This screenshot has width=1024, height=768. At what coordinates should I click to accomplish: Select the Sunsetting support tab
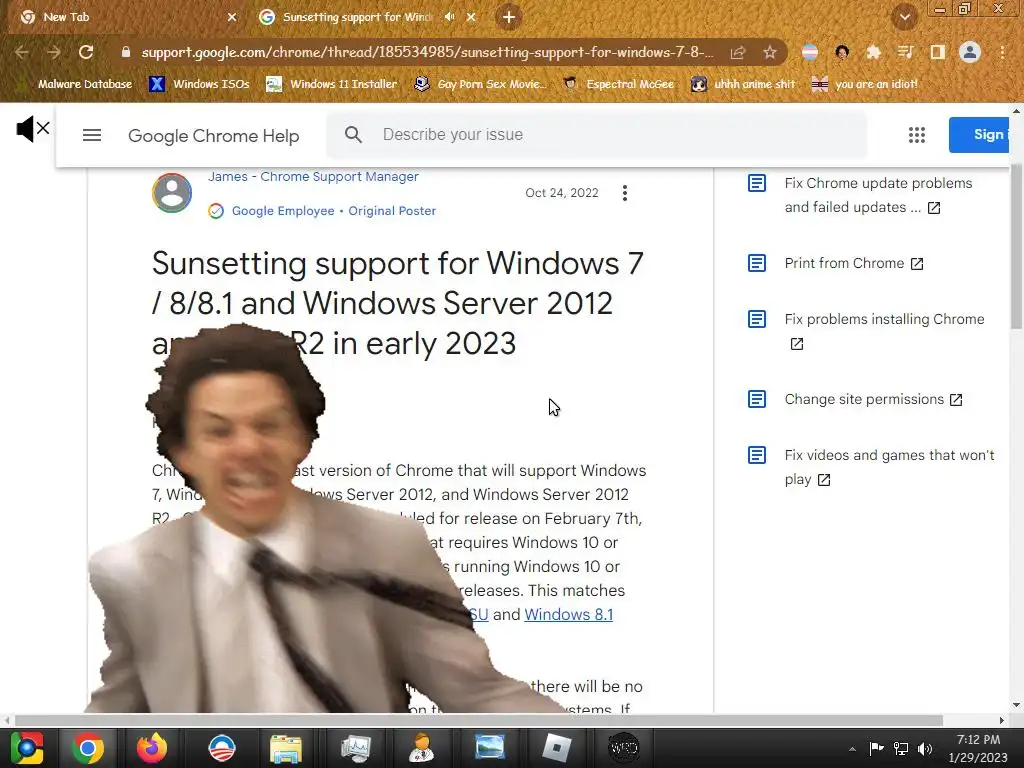tap(368, 17)
